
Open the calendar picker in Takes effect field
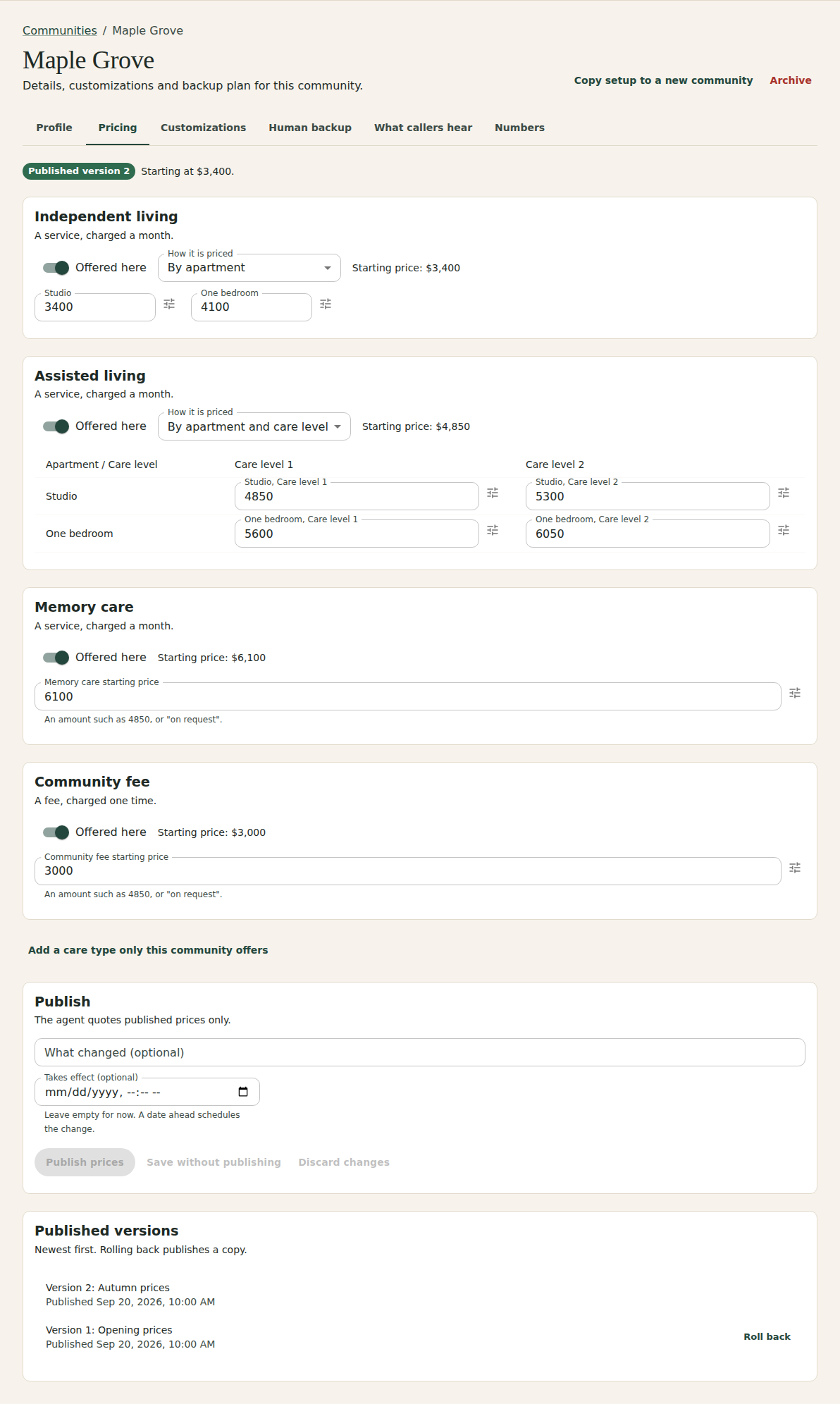(x=243, y=1092)
